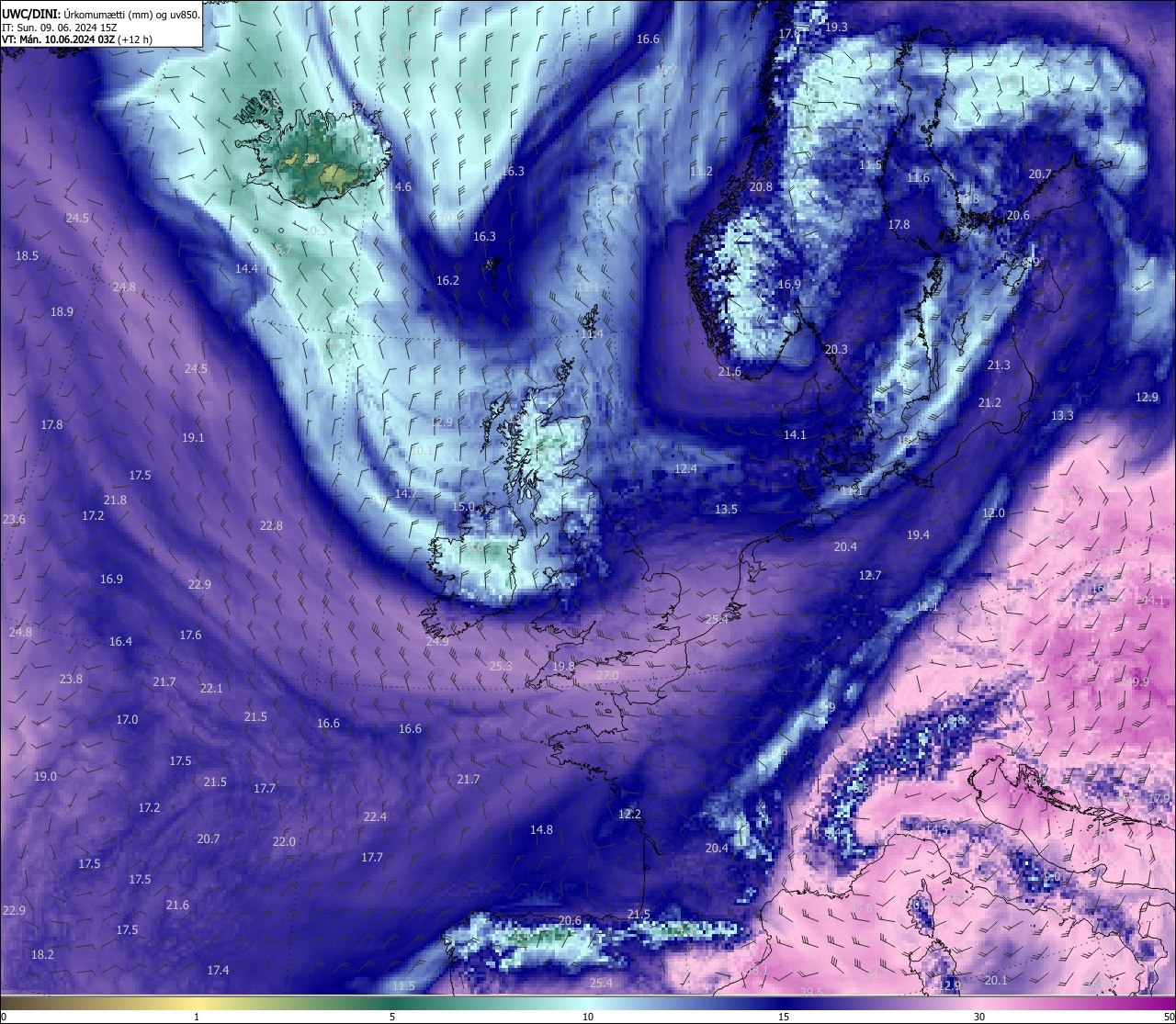
Task: Click the '50' tick on the color scale
Action: click(1169, 1016)
